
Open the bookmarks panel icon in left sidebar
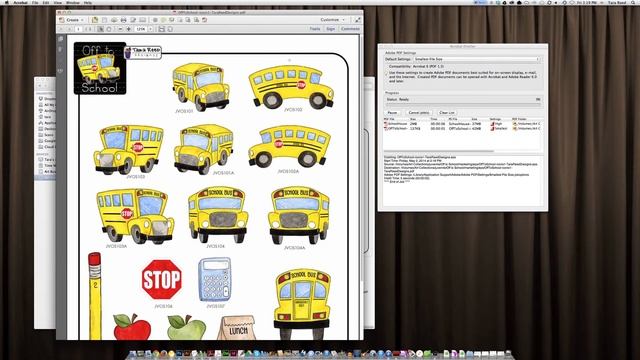(x=61, y=49)
